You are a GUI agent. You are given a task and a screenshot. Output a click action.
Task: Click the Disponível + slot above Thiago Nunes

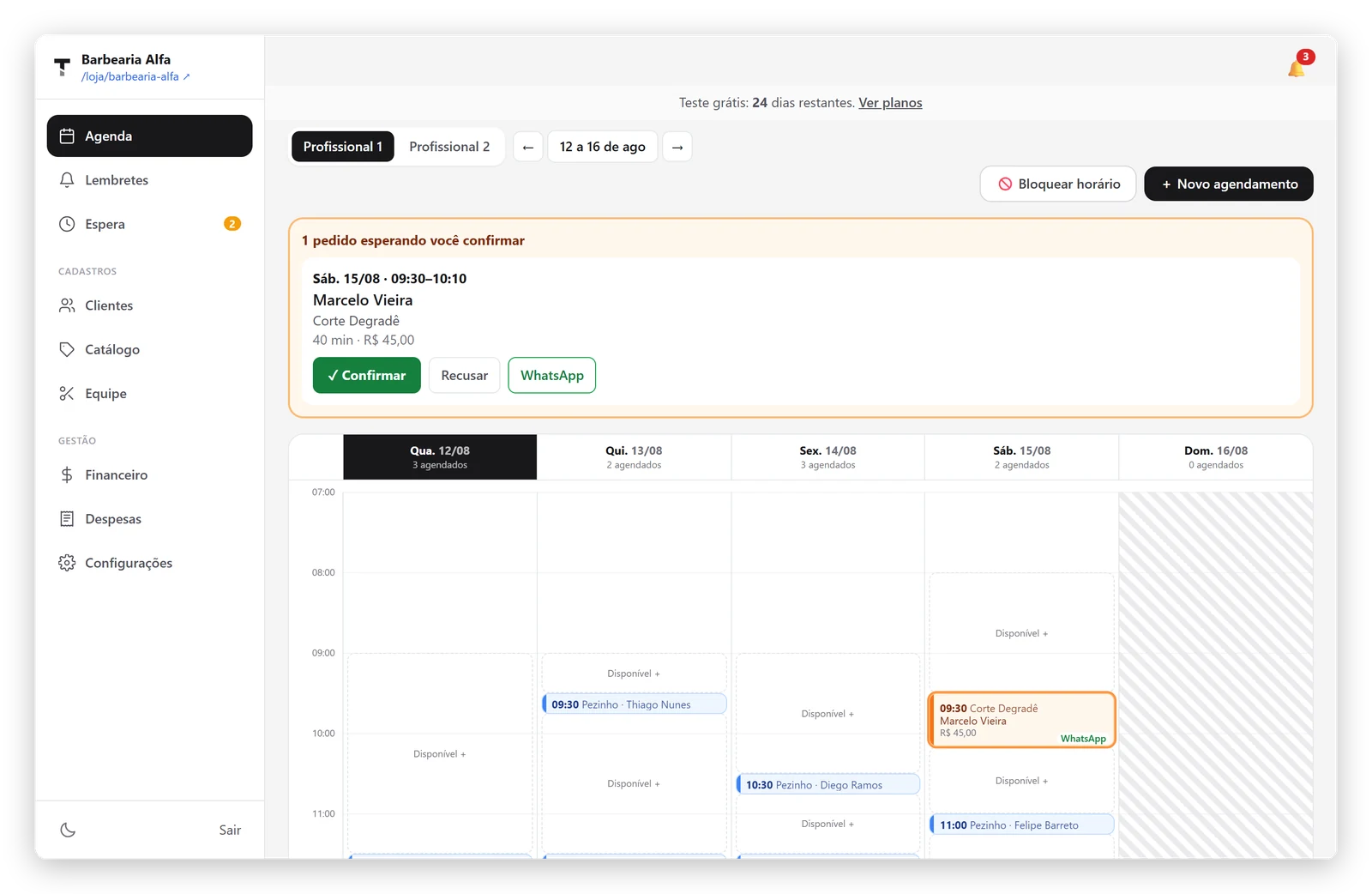click(x=635, y=674)
